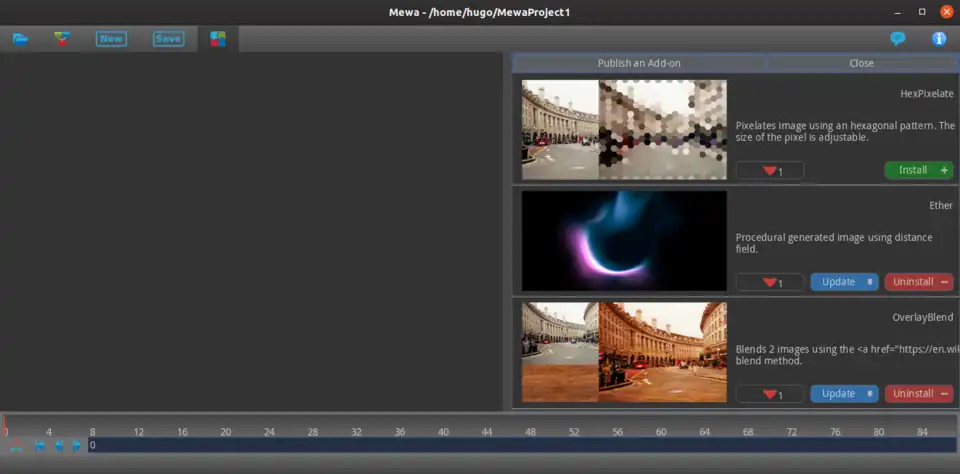This screenshot has height=474, width=960.
Task: Uninstall the OverlayBlend add-on
Action: click(x=918, y=394)
